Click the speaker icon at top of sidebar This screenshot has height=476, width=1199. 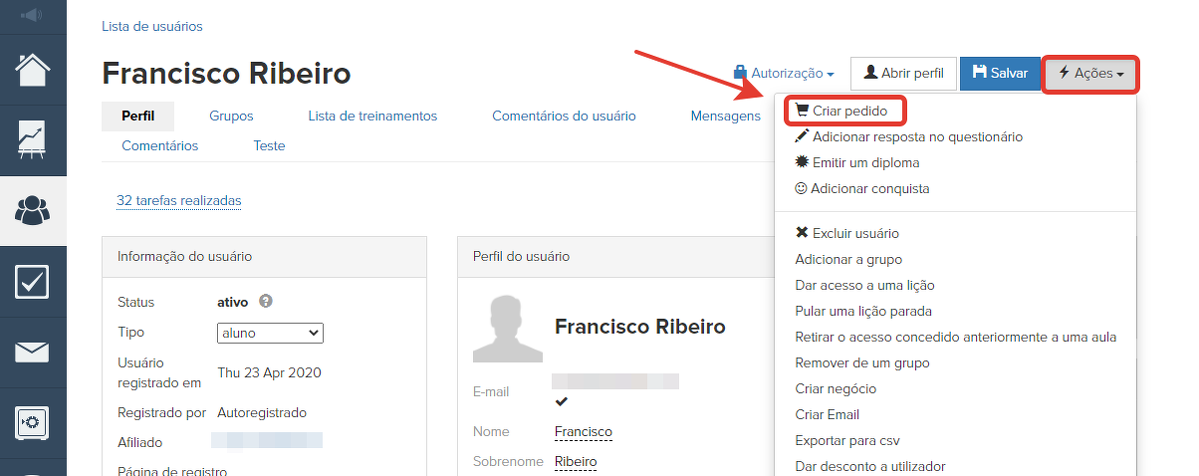point(33,14)
